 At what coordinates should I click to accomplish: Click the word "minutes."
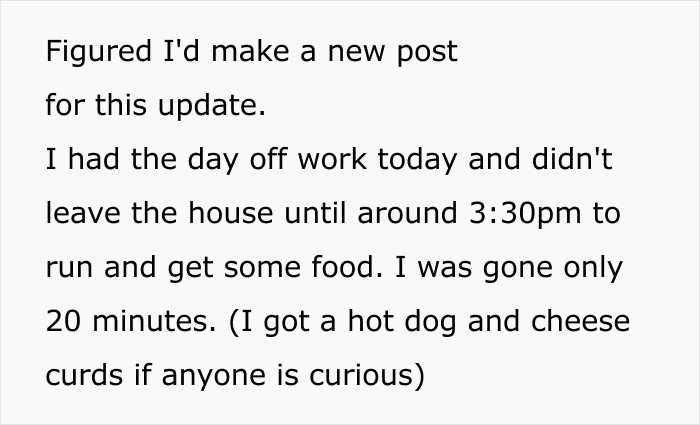154,321
